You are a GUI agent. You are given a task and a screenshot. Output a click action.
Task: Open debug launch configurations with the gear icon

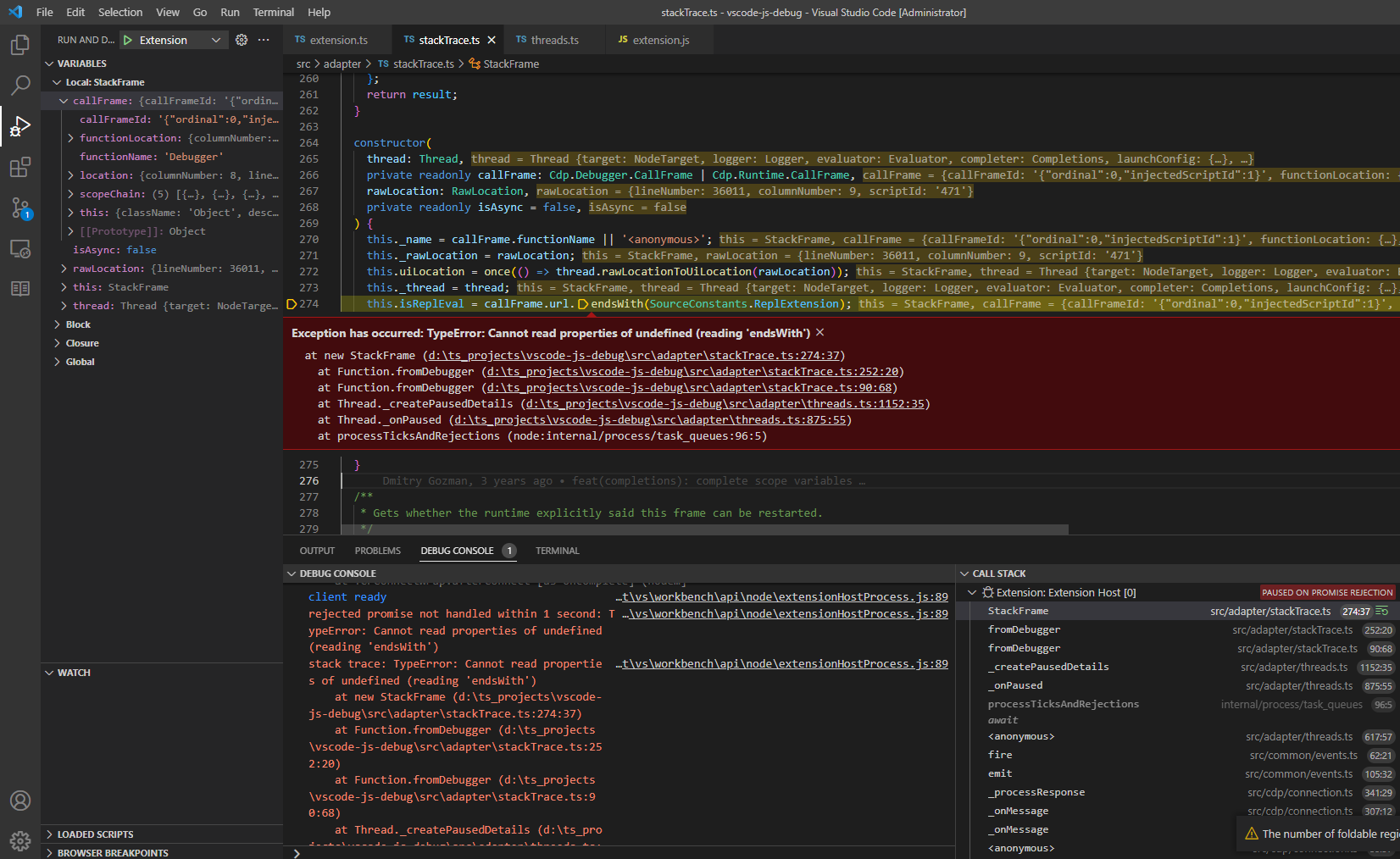tap(241, 39)
